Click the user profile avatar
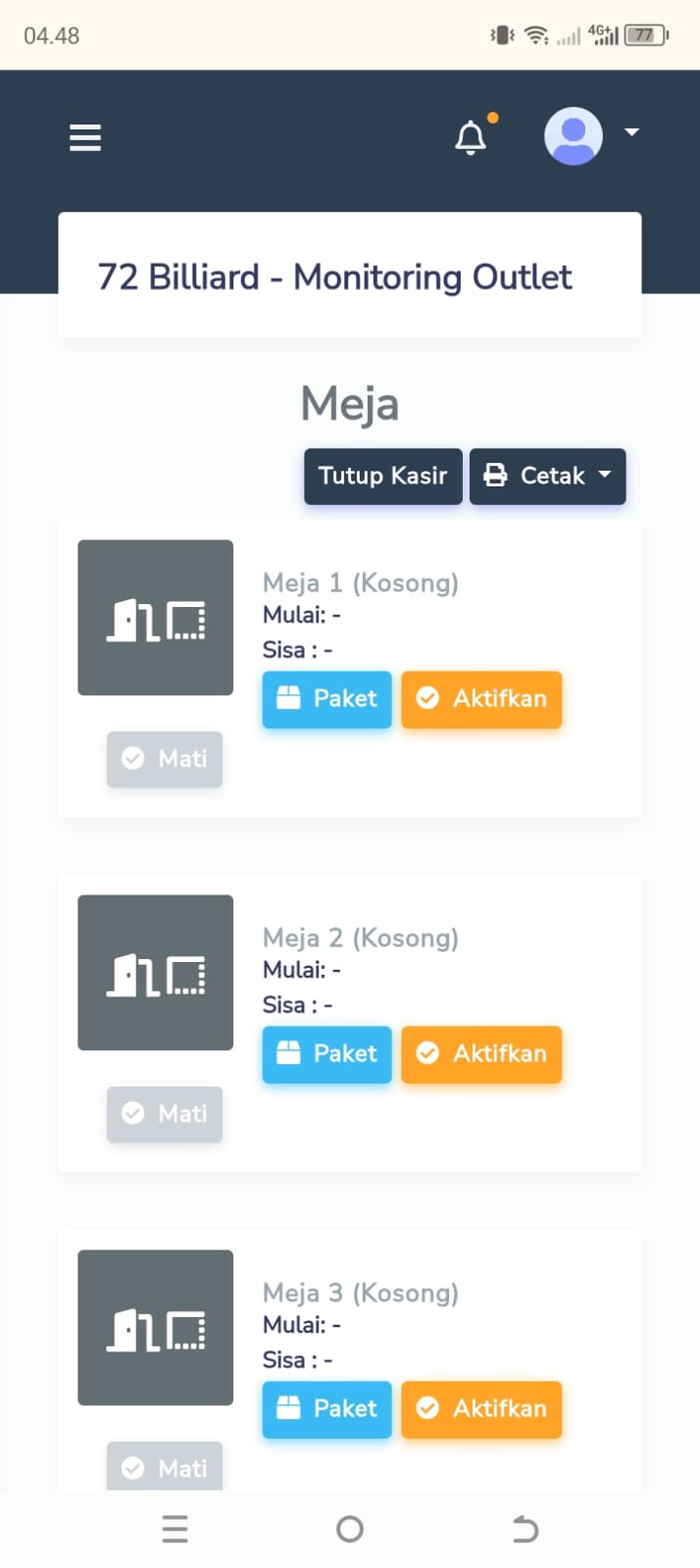700x1568 pixels. (x=574, y=136)
